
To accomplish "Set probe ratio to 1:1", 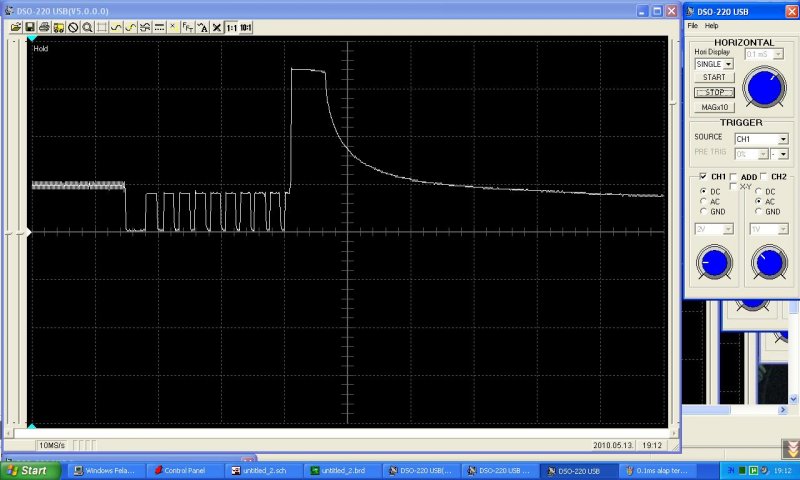I will [232, 28].
